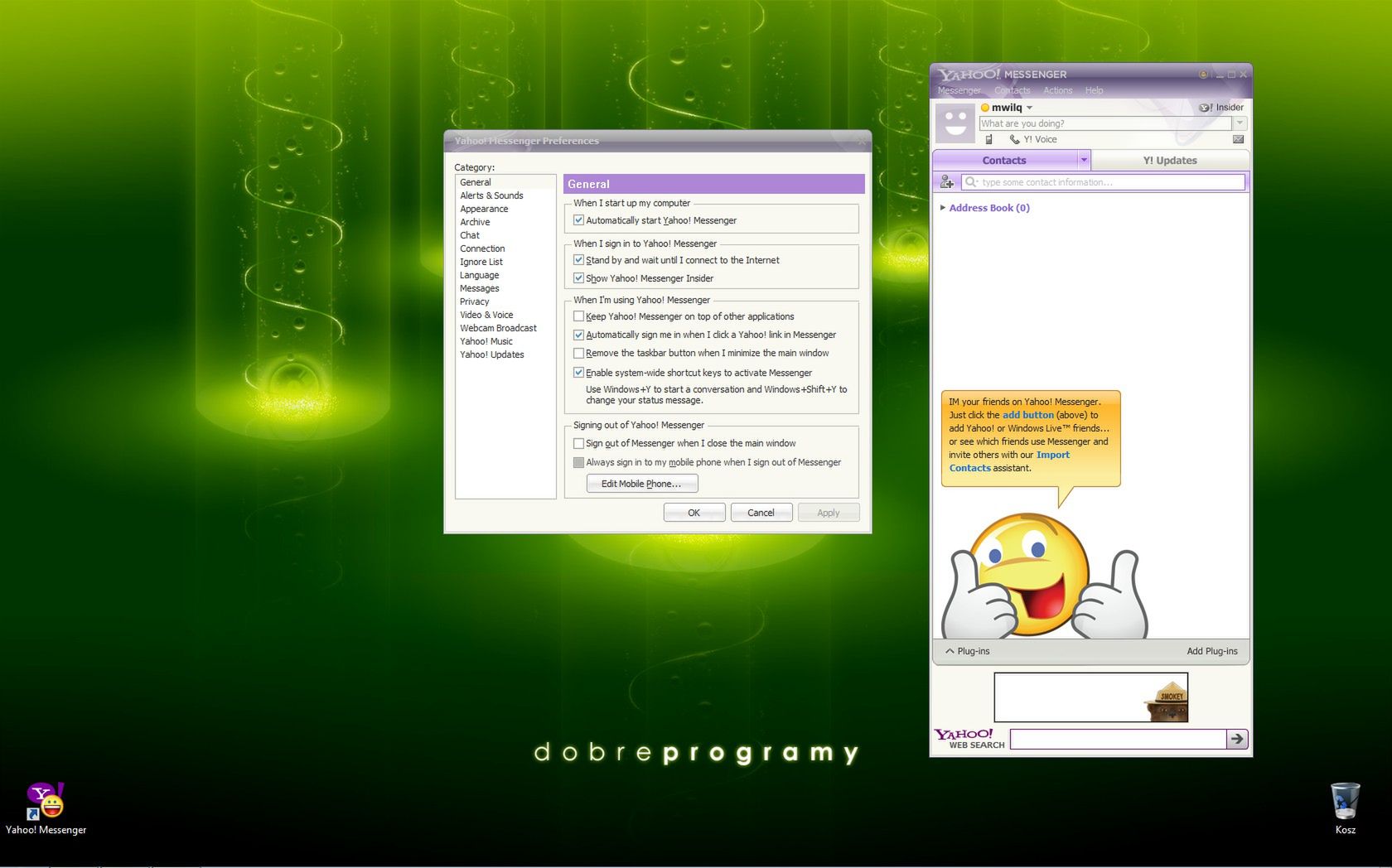The width and height of the screenshot is (1392, 868).
Task: Click the Y! Voice phone icon
Action: coord(1014,139)
